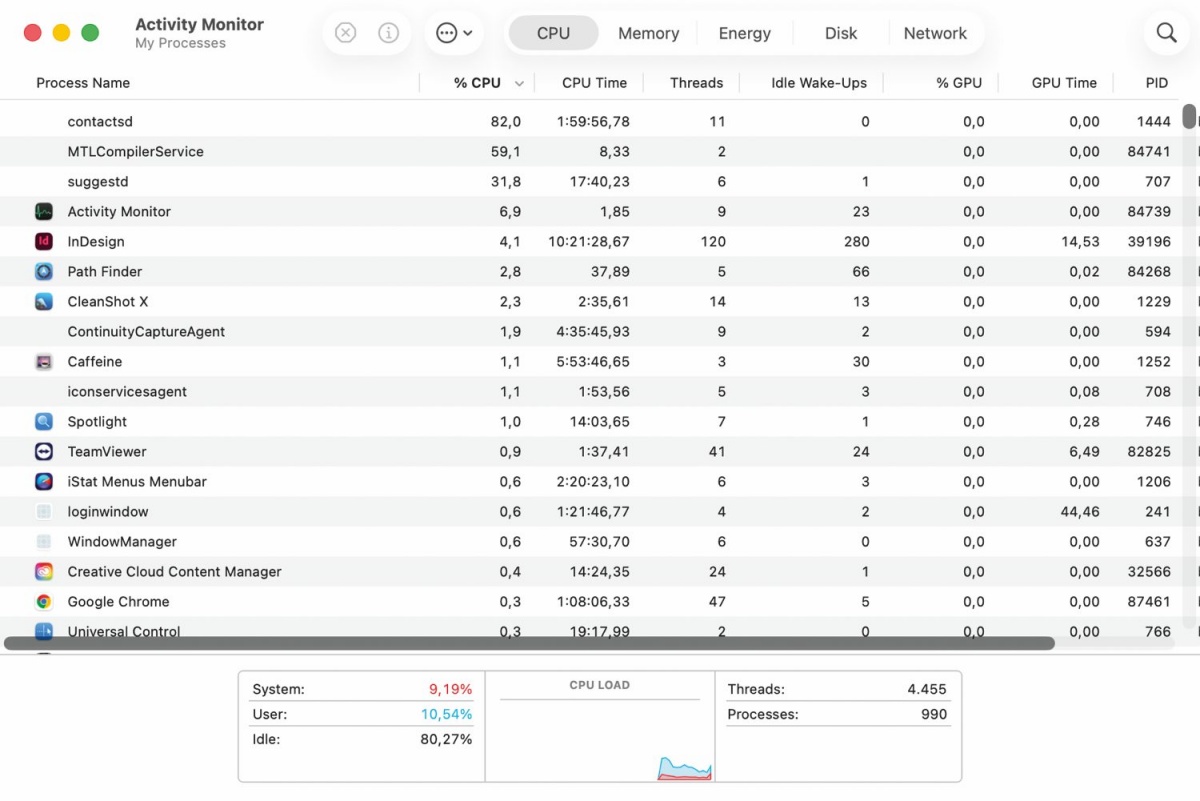Switch to the Disk tab
This screenshot has width=1200, height=801.
click(x=841, y=33)
